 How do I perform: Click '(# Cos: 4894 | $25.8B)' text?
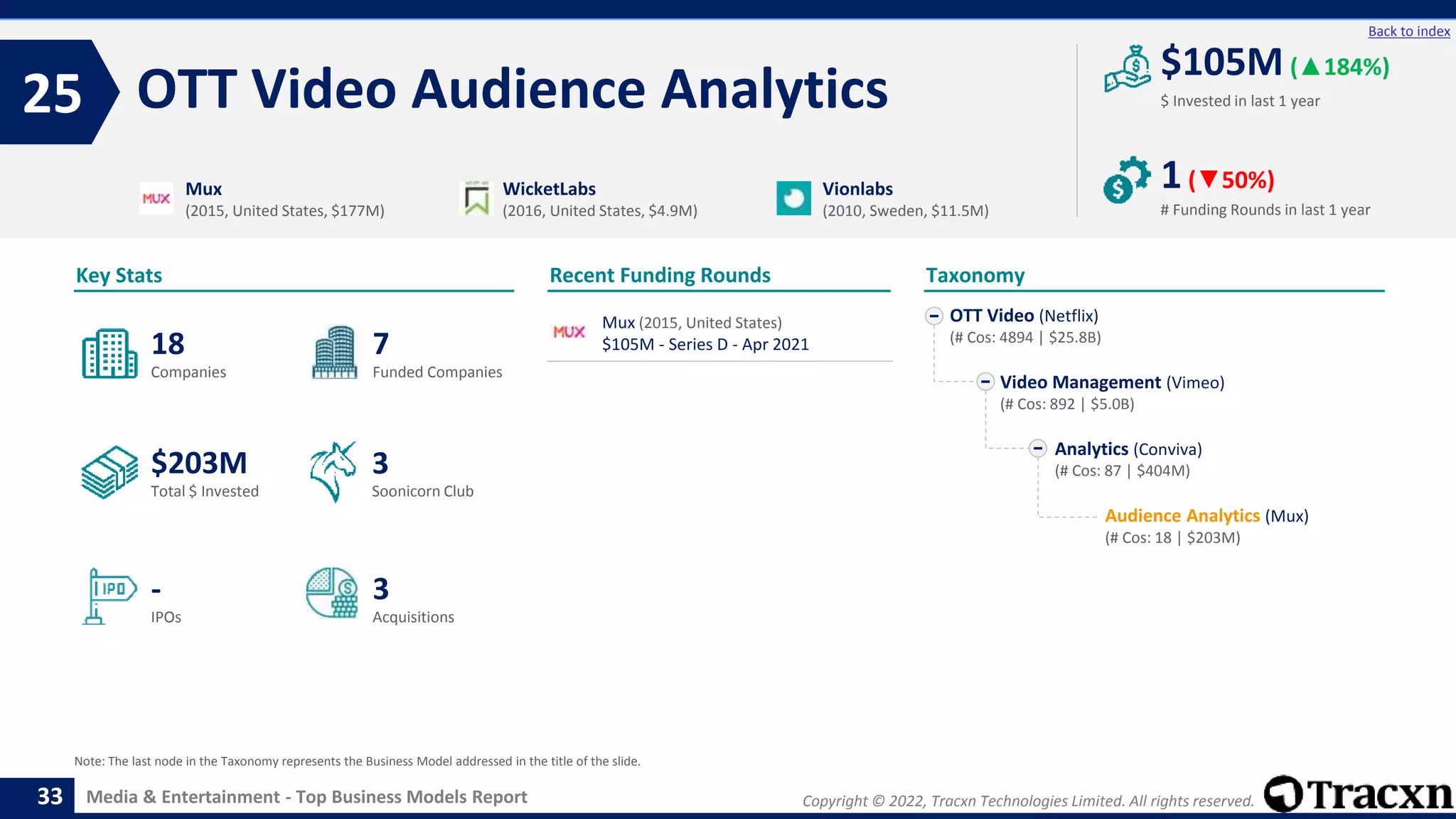tap(1025, 338)
